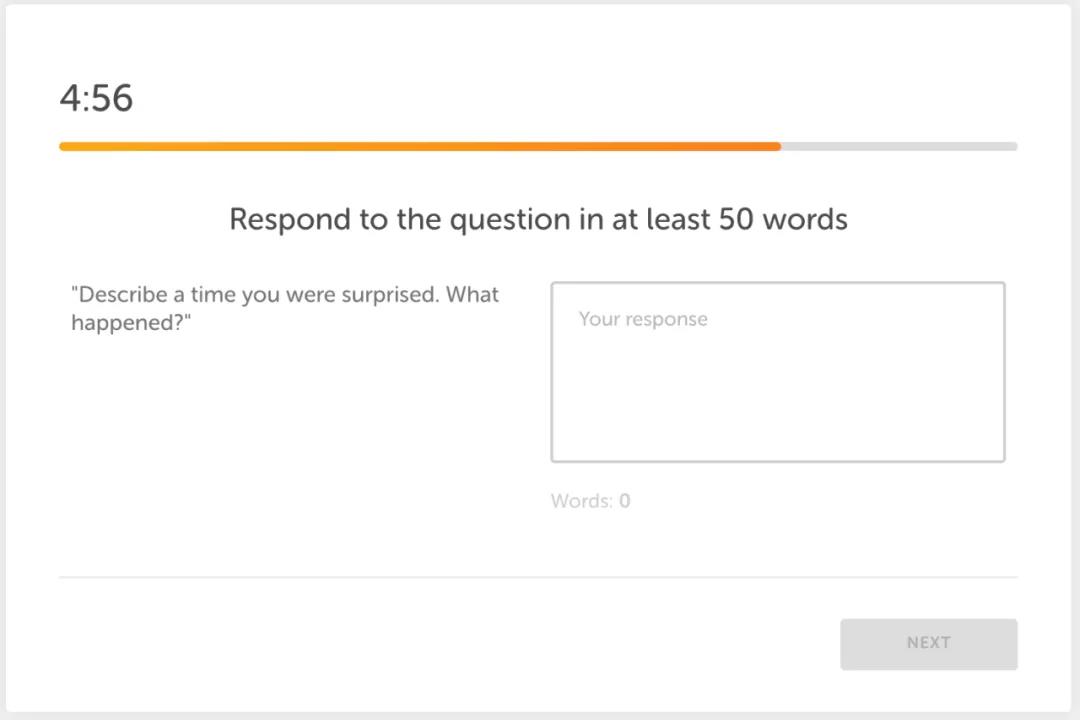Image resolution: width=1080 pixels, height=720 pixels.
Task: Click the gray unfilled section of progress bar
Action: coord(899,146)
